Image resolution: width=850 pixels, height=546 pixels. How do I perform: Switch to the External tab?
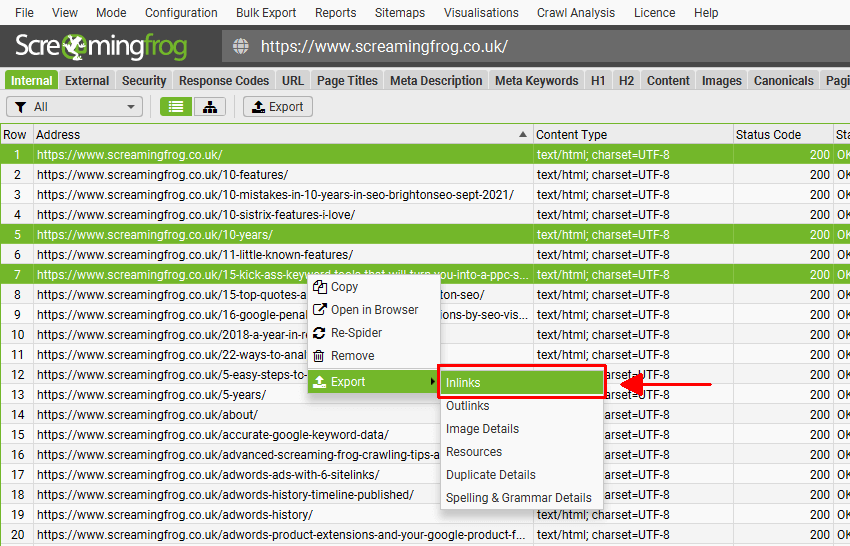(87, 80)
